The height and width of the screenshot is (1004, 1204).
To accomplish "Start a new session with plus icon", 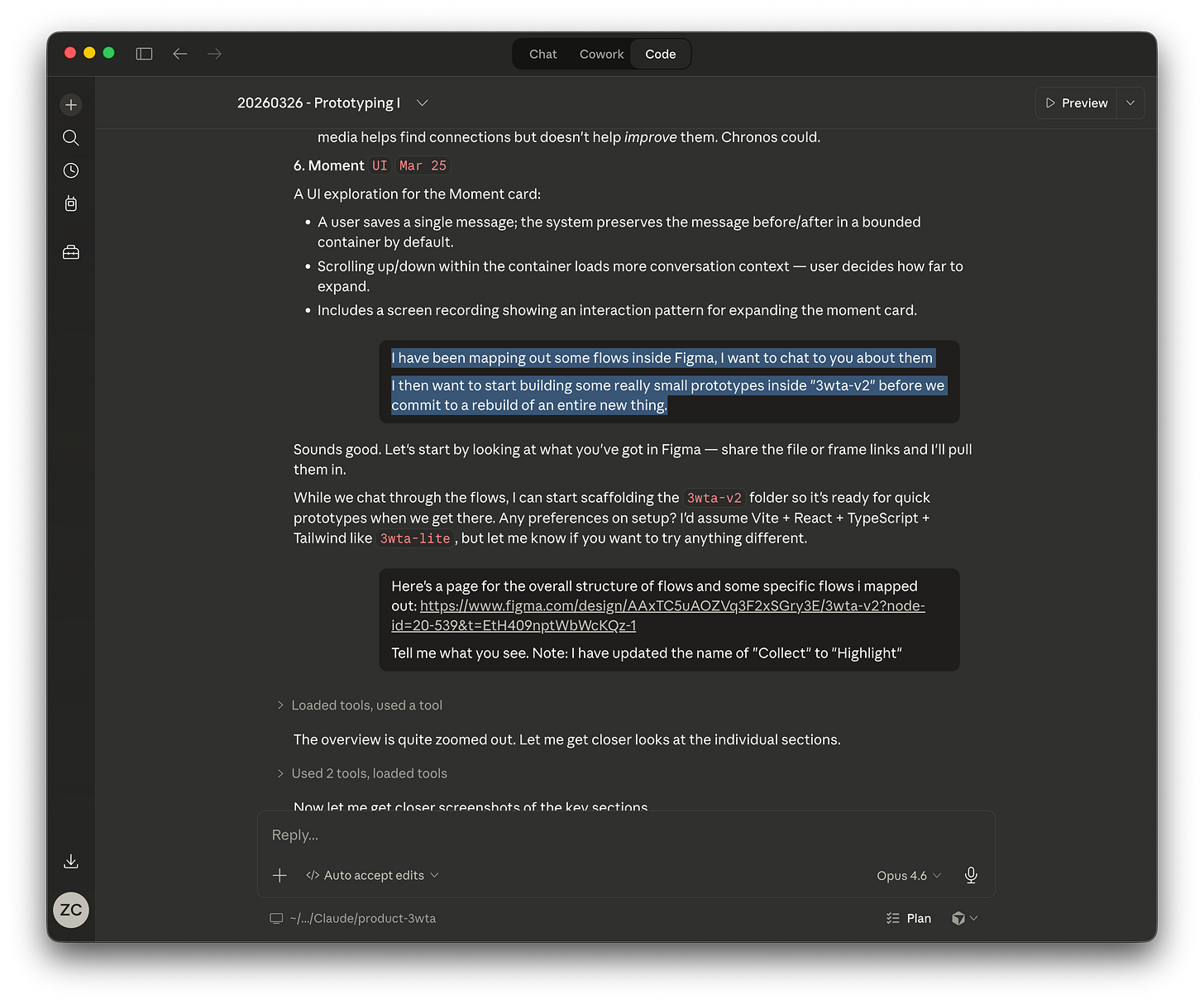I will coord(71,105).
